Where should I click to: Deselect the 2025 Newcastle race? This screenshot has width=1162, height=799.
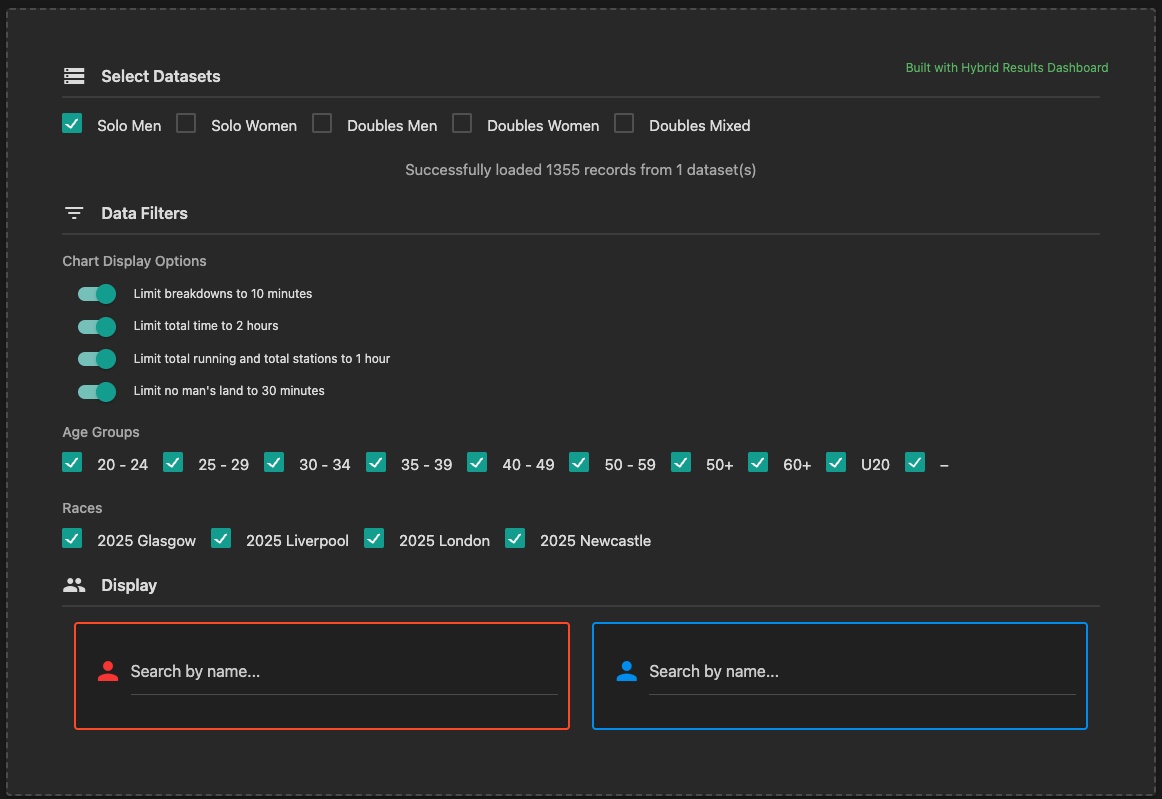pyautogui.click(x=514, y=538)
